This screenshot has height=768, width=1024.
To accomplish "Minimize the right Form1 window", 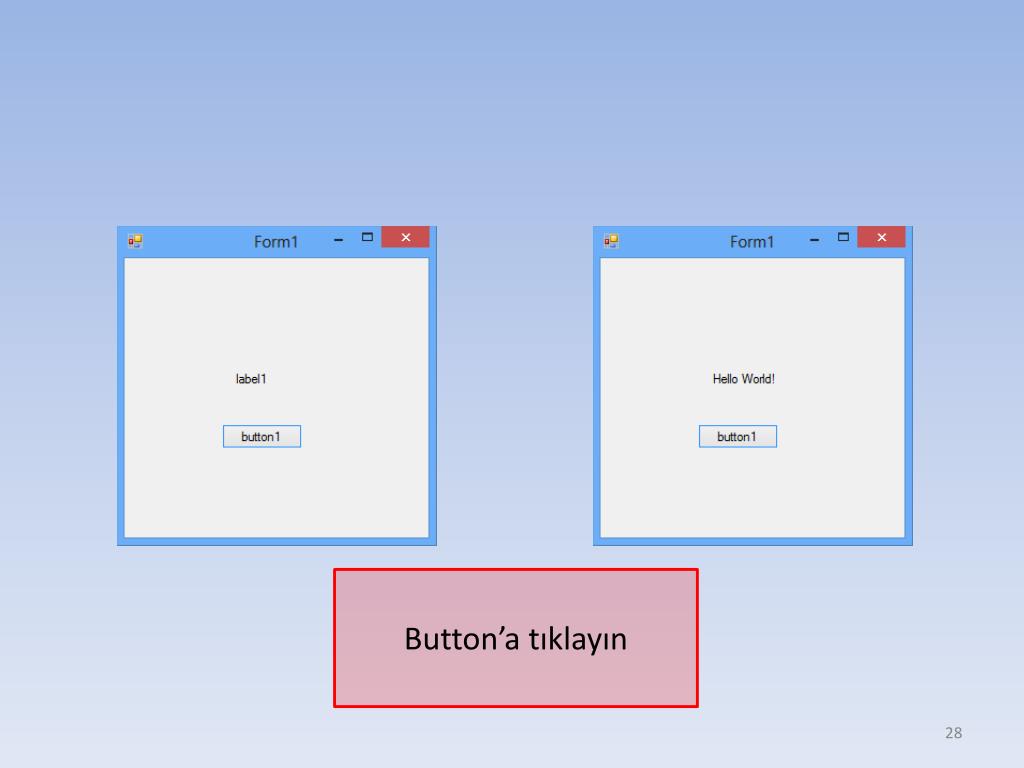I will 814,240.
